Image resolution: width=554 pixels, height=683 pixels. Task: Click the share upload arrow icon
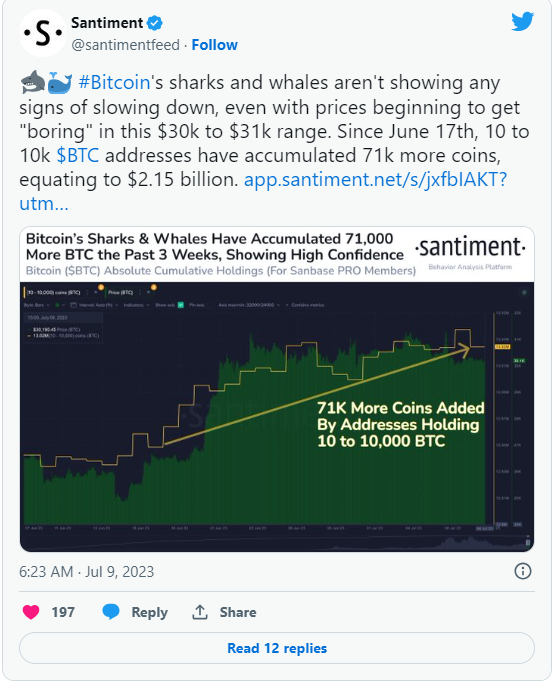tap(200, 612)
